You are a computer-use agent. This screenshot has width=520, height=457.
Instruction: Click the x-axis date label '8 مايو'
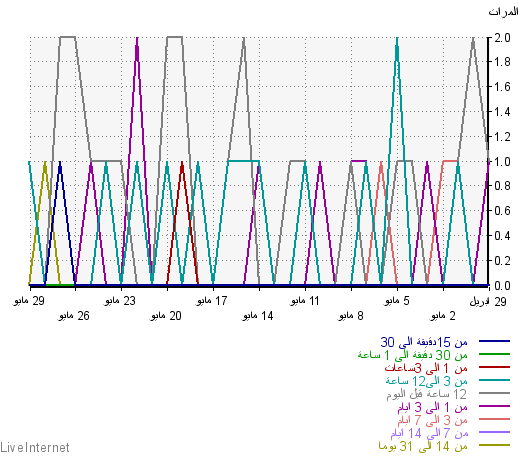[x=350, y=316]
